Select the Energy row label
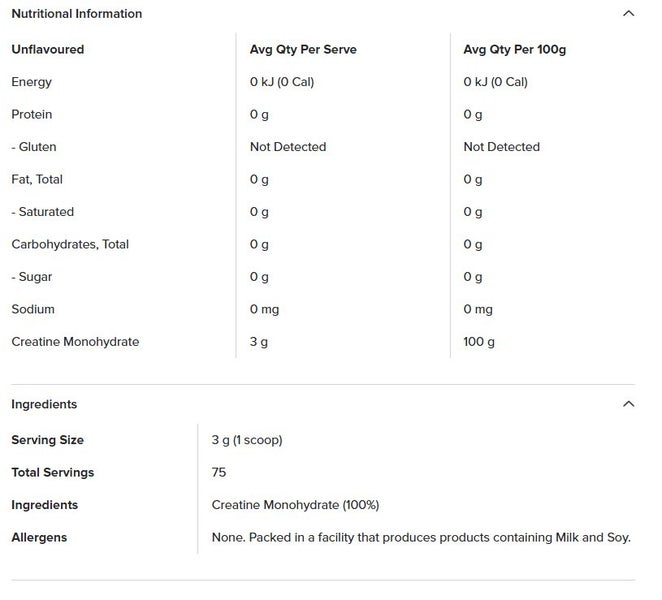 point(31,82)
